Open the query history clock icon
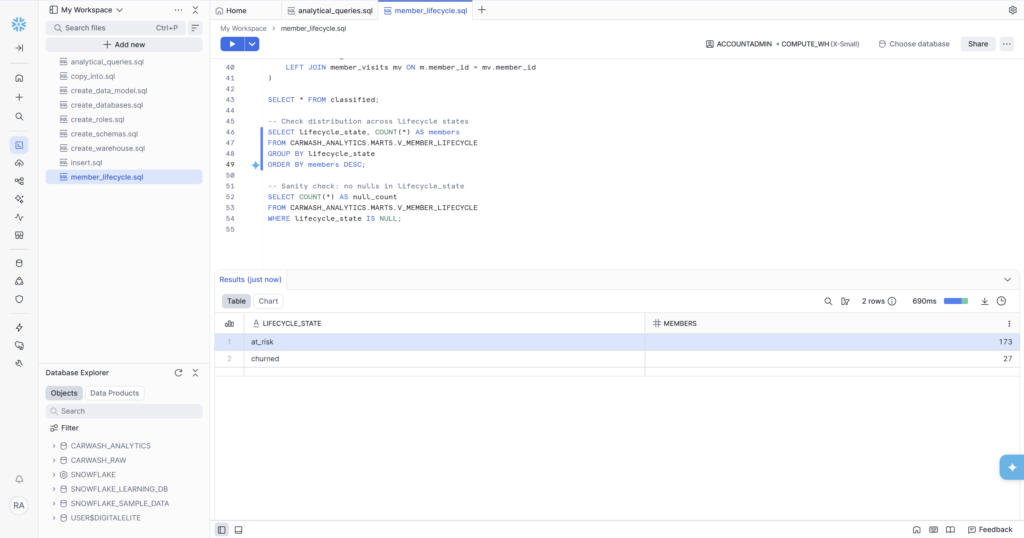Viewport: 1024px width, 538px height. coord(1001,301)
